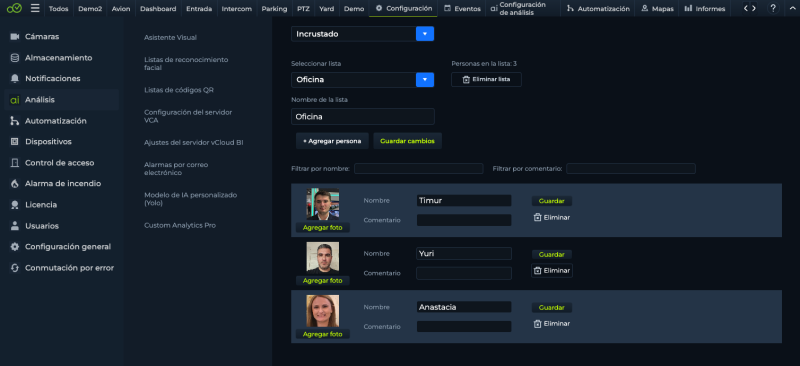
Task: Click the Filtrar por nombre field
Action: [418, 168]
